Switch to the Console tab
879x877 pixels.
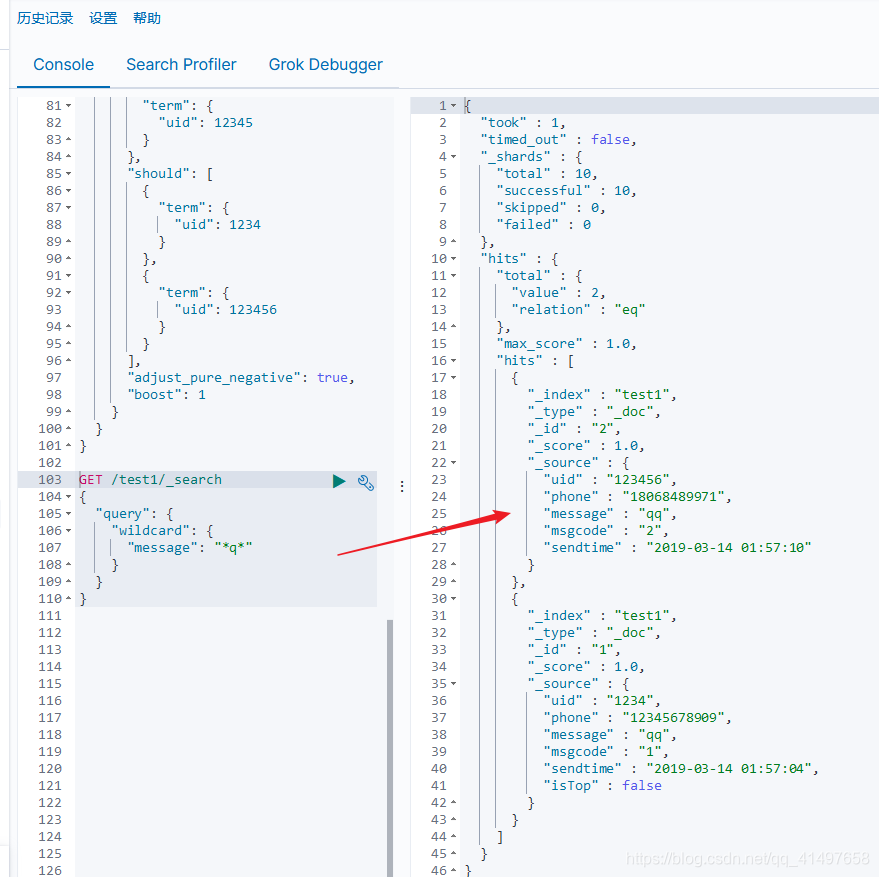(x=63, y=64)
